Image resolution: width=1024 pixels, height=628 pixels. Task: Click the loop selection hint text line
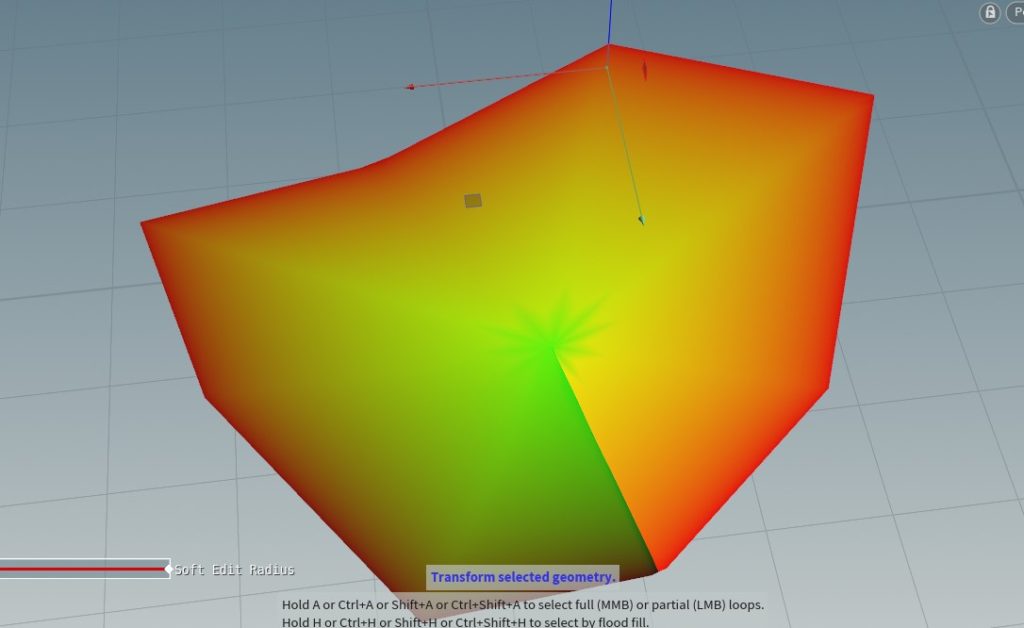523,605
